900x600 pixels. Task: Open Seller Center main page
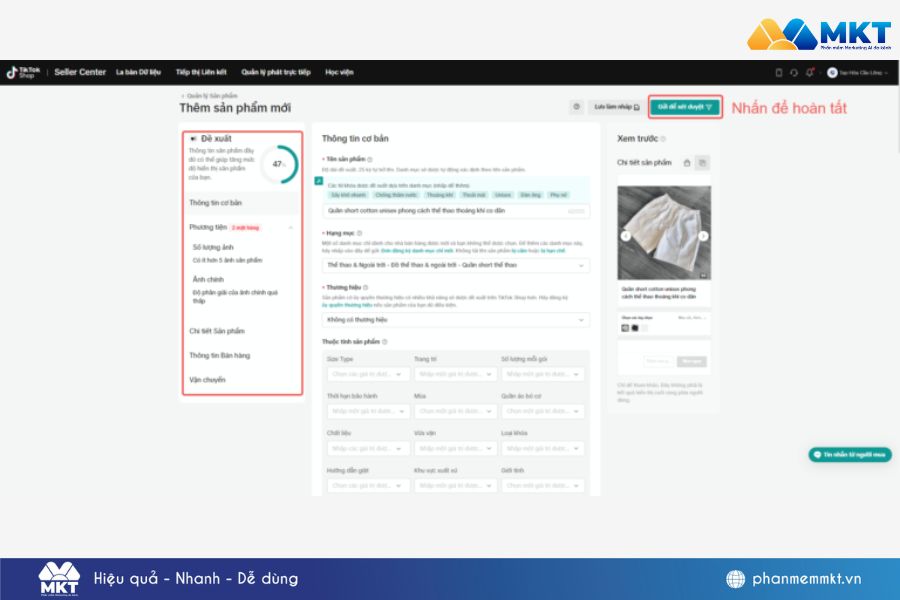click(80, 72)
